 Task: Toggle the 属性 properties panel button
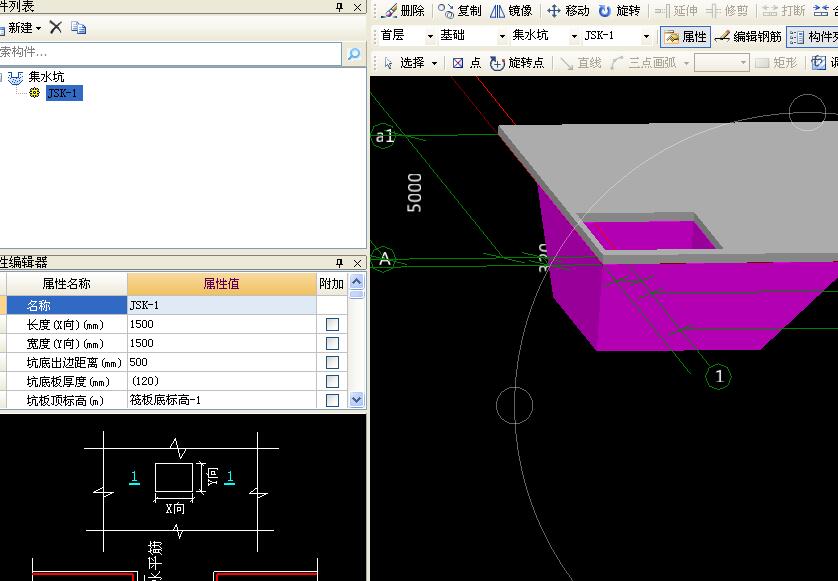click(685, 36)
